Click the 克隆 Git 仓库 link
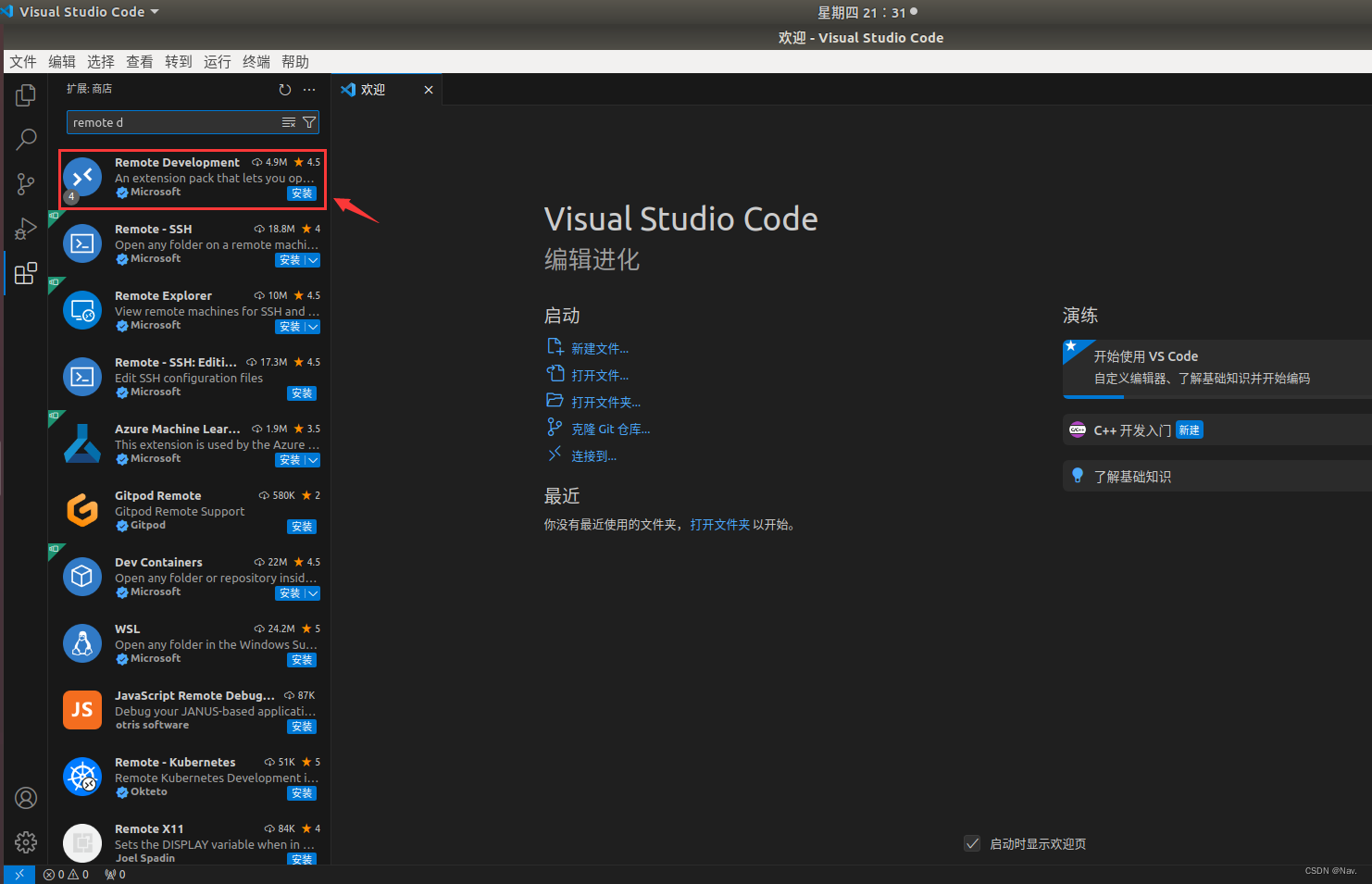Image resolution: width=1372 pixels, height=884 pixels. [611, 430]
